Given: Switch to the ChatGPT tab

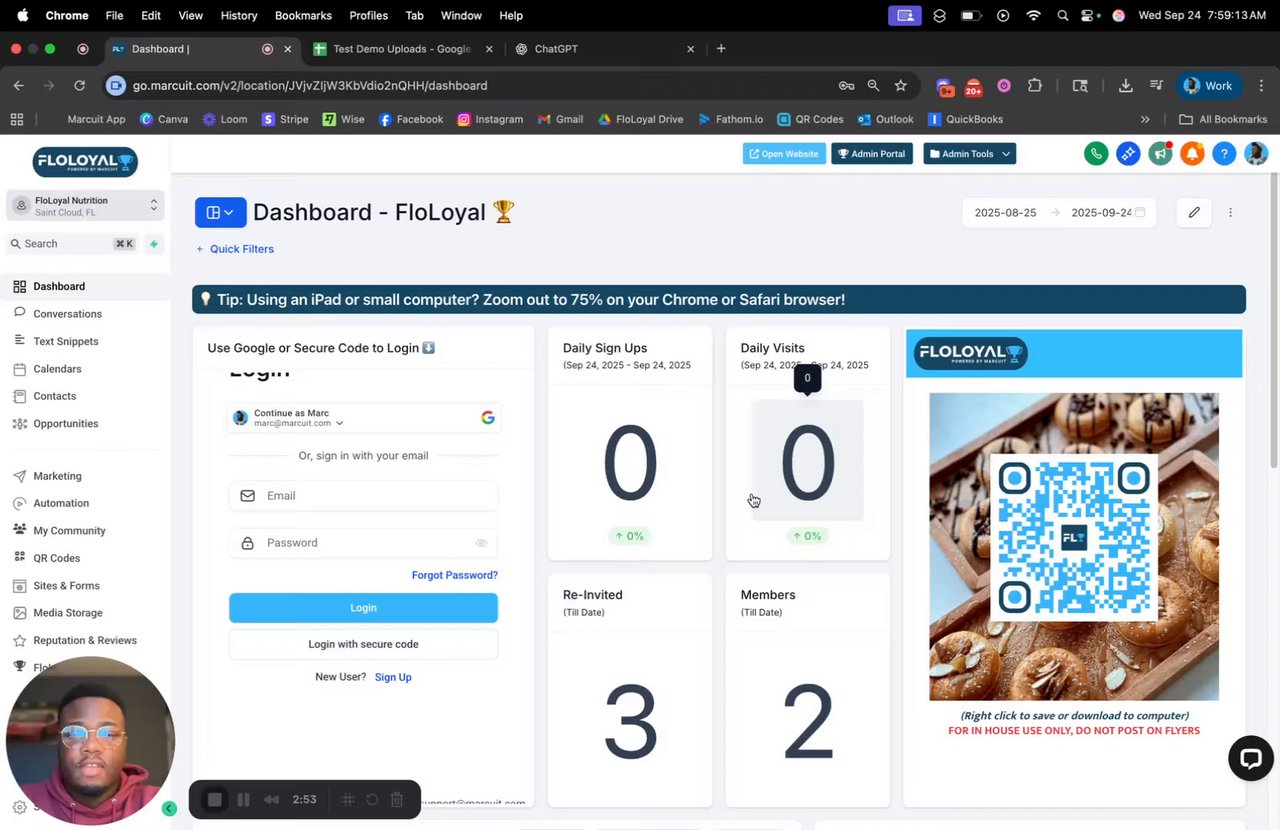Looking at the screenshot, I should 602,49.
